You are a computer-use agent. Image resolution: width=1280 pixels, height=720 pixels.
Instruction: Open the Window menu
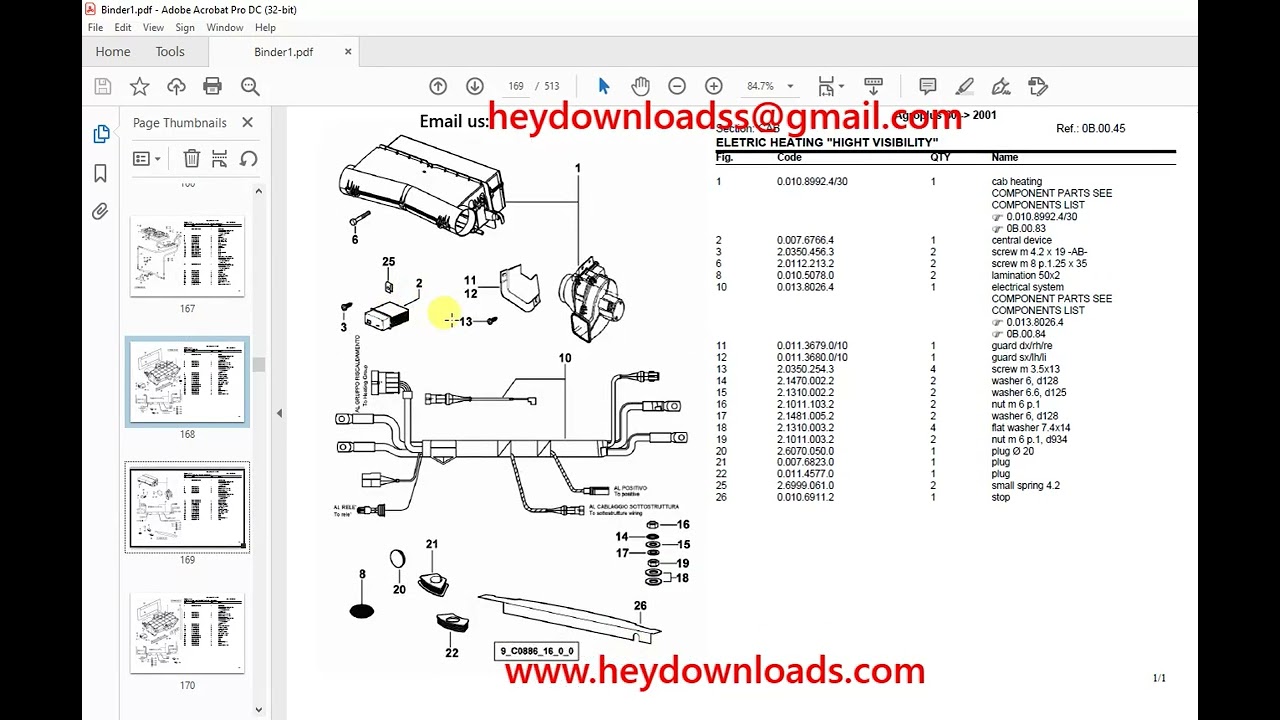(x=225, y=28)
